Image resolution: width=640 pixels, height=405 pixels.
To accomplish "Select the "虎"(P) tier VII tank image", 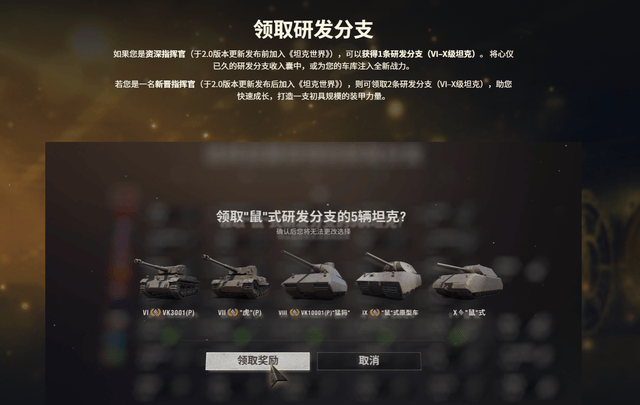I will tap(239, 276).
